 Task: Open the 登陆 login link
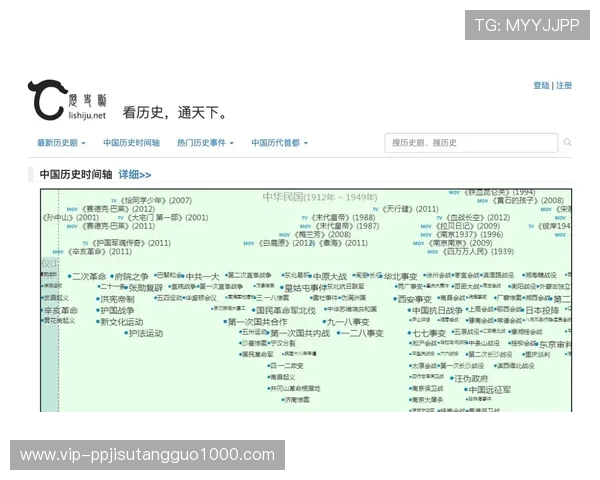(541, 86)
